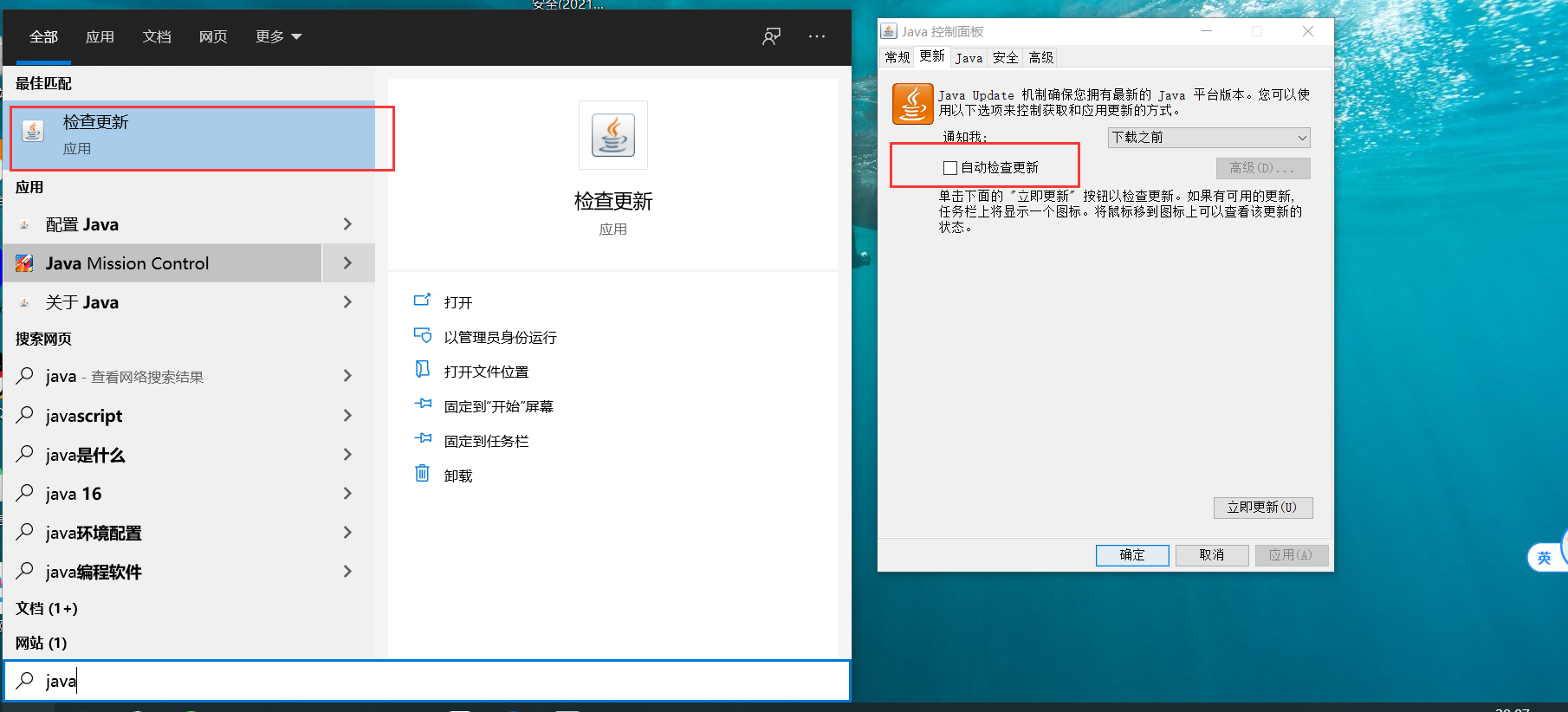Expand arrow for 'java - 查看网络搜索结果'

(x=347, y=376)
